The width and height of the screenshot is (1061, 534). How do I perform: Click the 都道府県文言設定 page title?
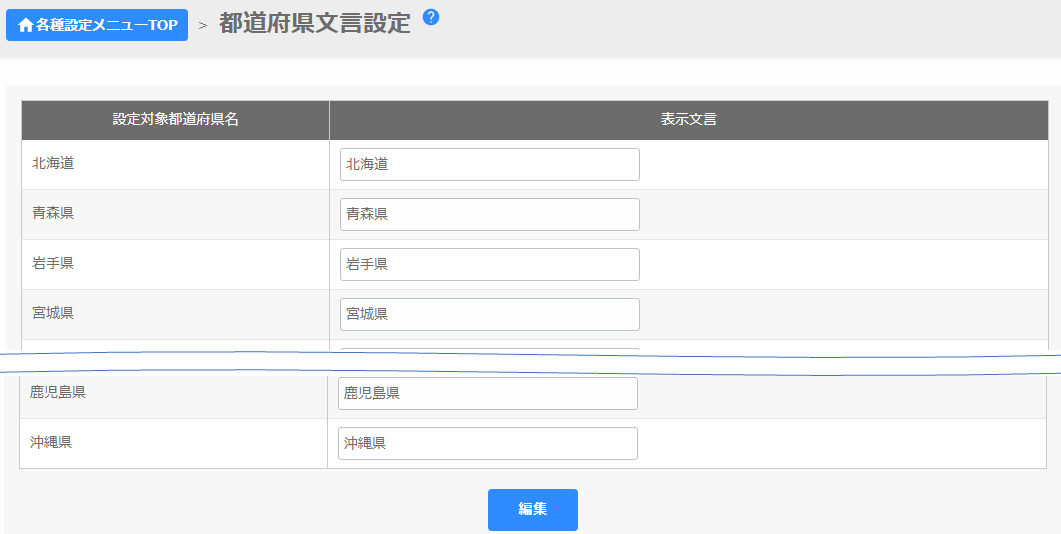click(314, 24)
